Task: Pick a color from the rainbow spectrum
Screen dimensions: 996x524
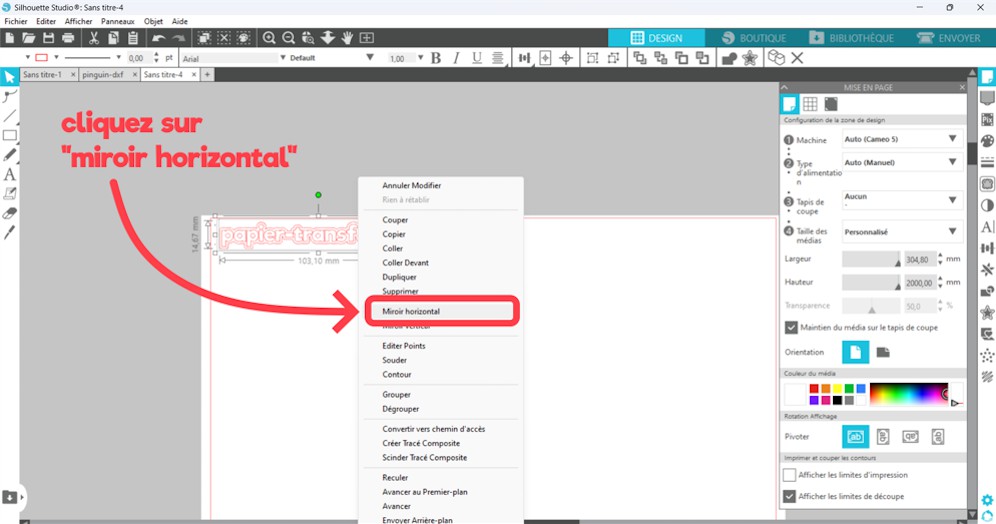Action: 908,394
